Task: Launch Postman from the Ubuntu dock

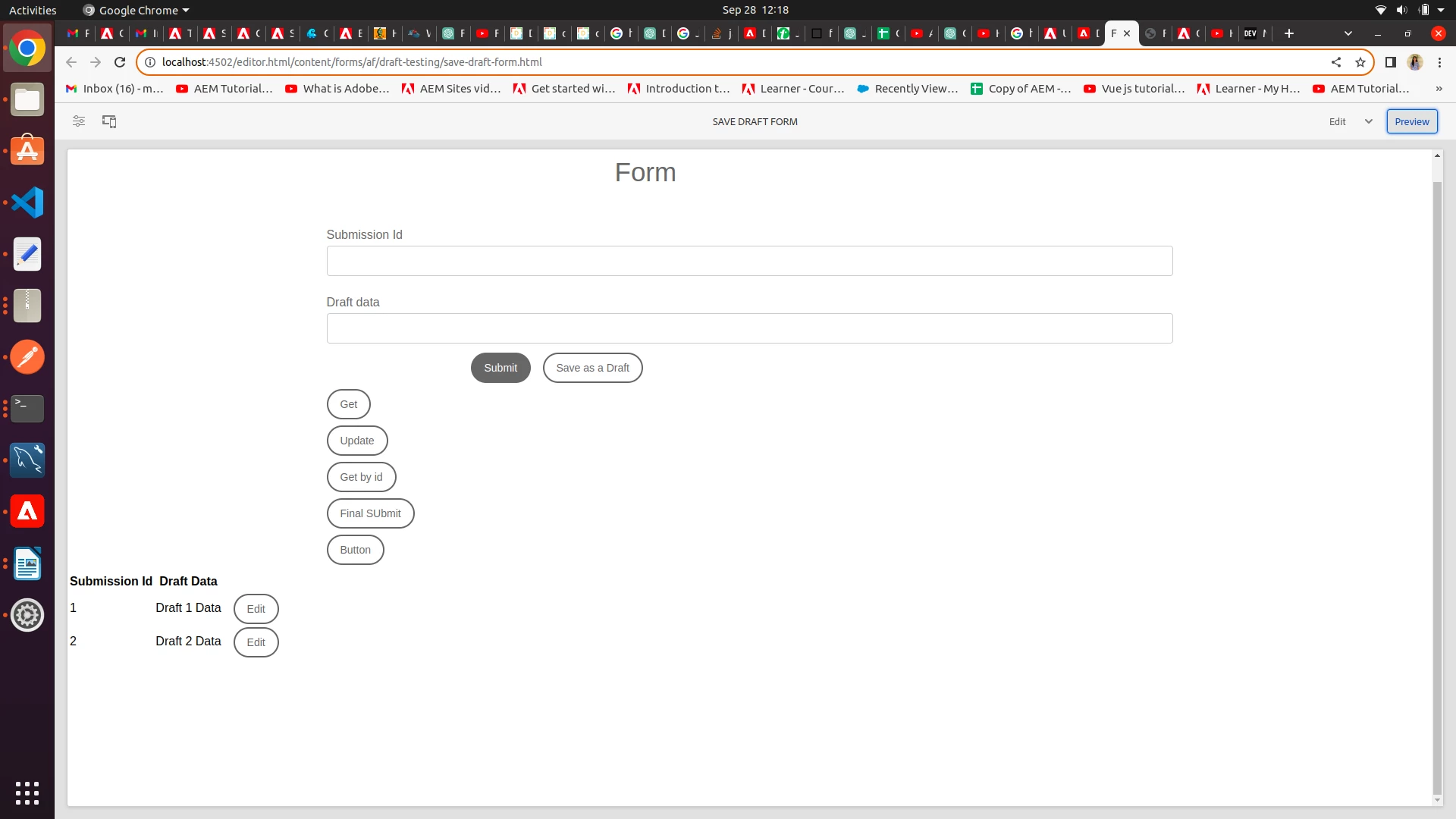Action: click(x=27, y=357)
